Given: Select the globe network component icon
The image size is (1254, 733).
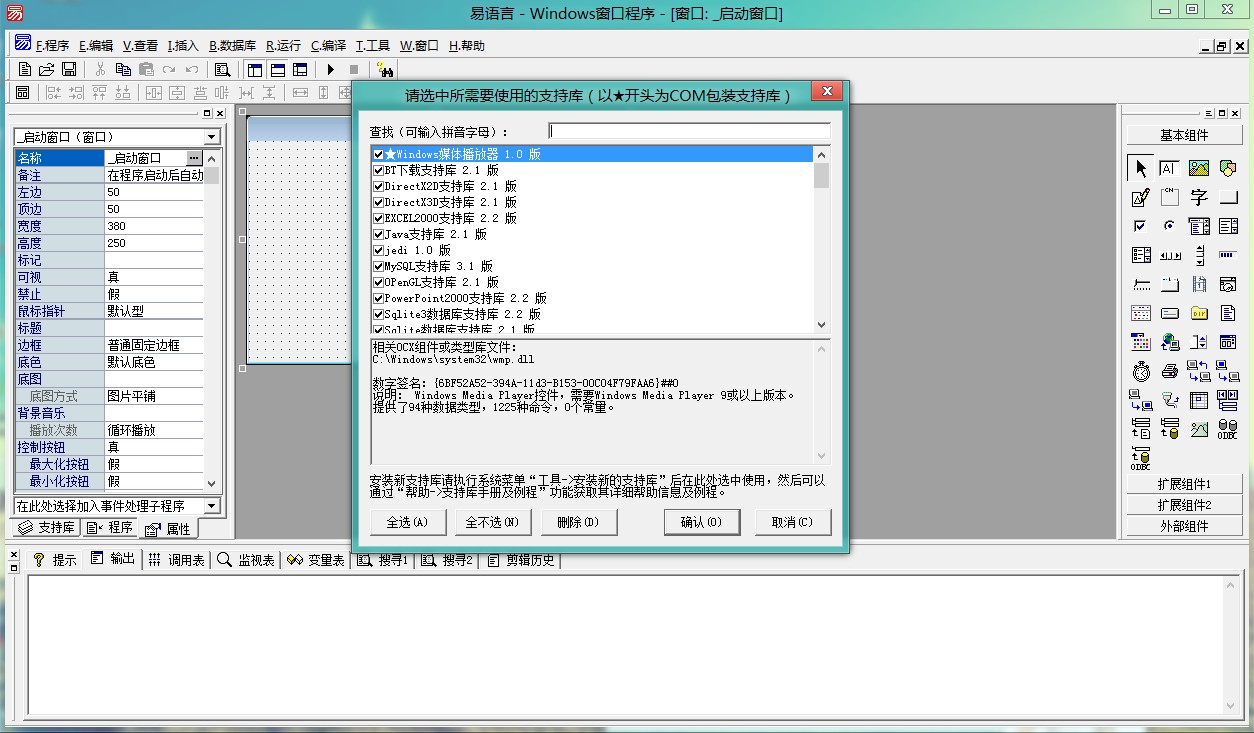Looking at the screenshot, I should [x=1169, y=342].
